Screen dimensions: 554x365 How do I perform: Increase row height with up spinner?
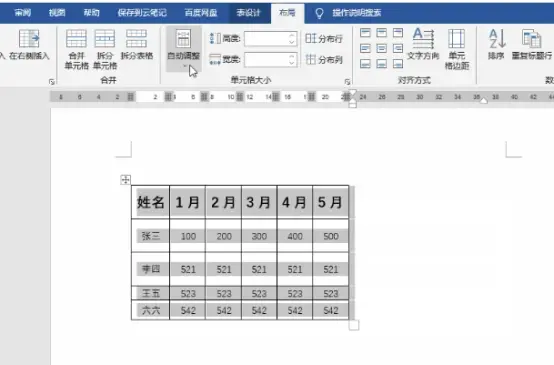coord(292,35)
